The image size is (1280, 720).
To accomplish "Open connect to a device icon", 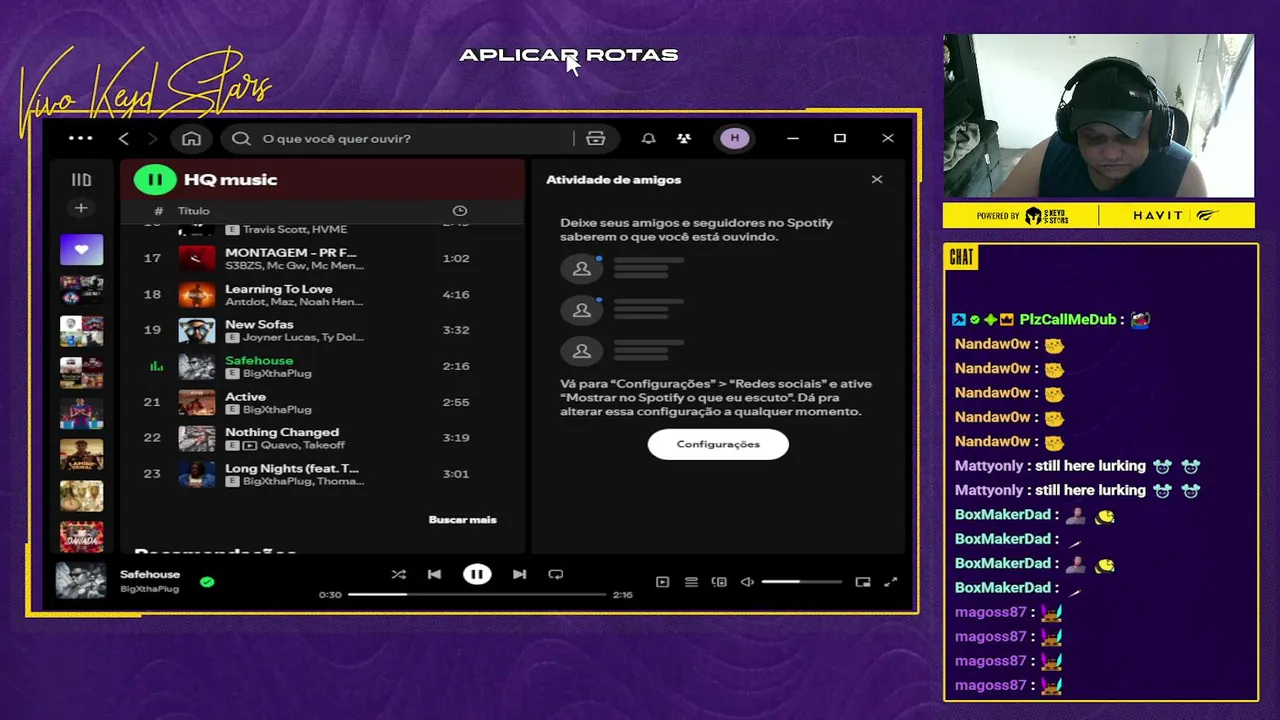I will [x=719, y=582].
